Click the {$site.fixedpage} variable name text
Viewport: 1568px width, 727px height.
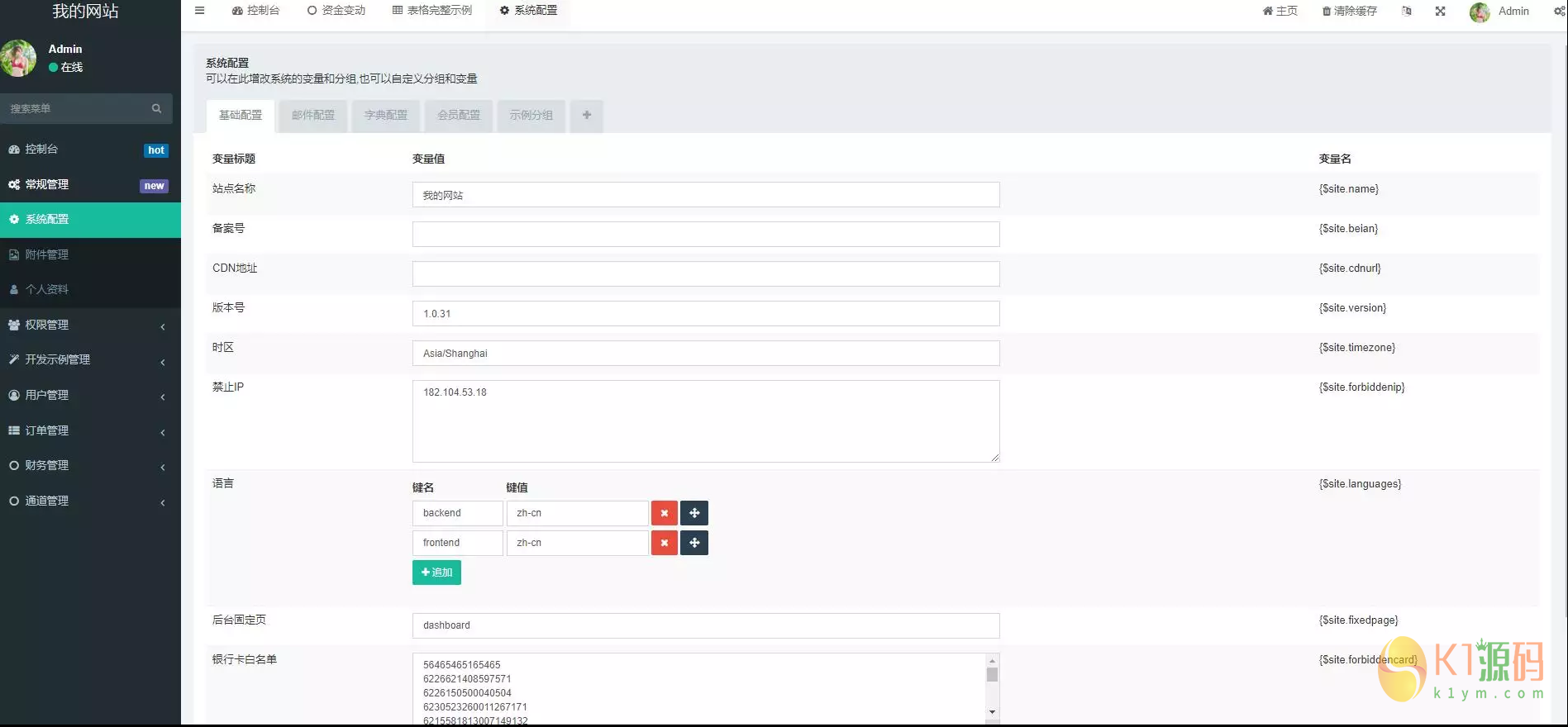click(1359, 620)
